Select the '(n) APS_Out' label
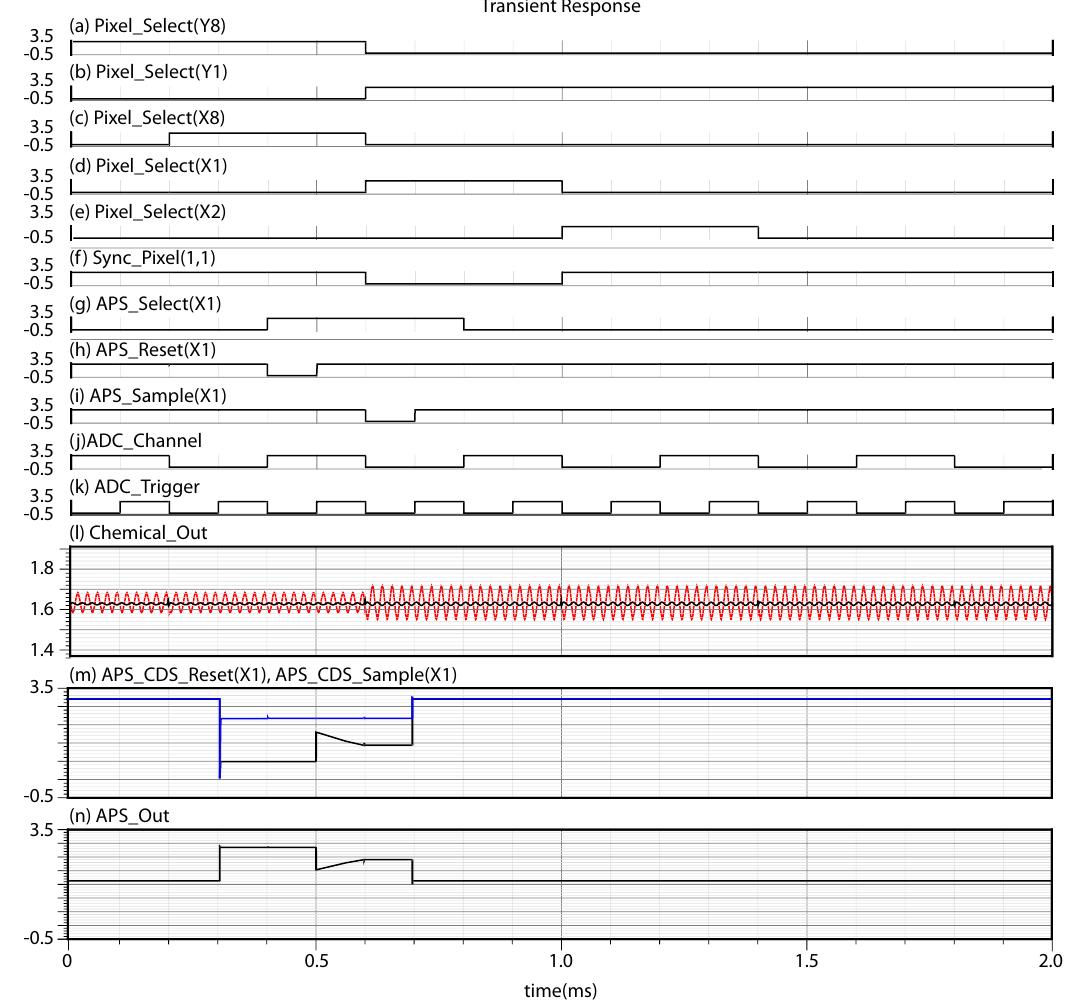The height and width of the screenshot is (1003, 1071). pyautogui.click(x=119, y=816)
